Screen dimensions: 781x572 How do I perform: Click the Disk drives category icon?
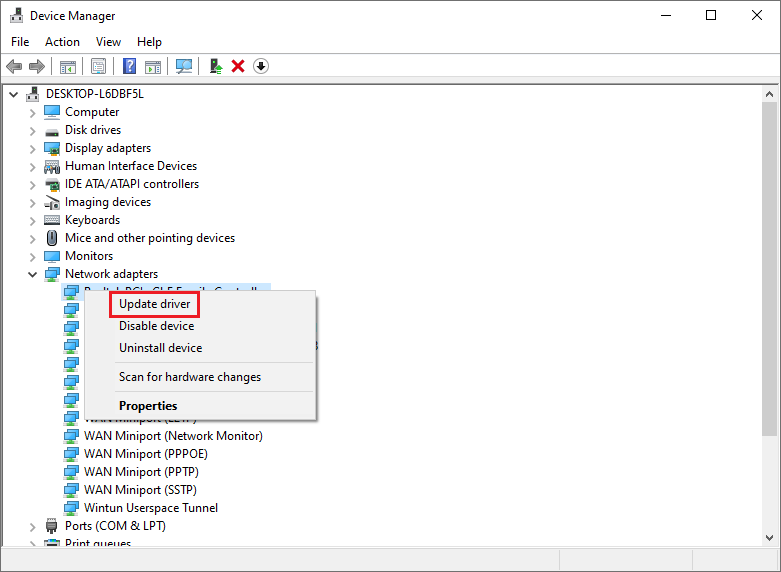[52, 132]
